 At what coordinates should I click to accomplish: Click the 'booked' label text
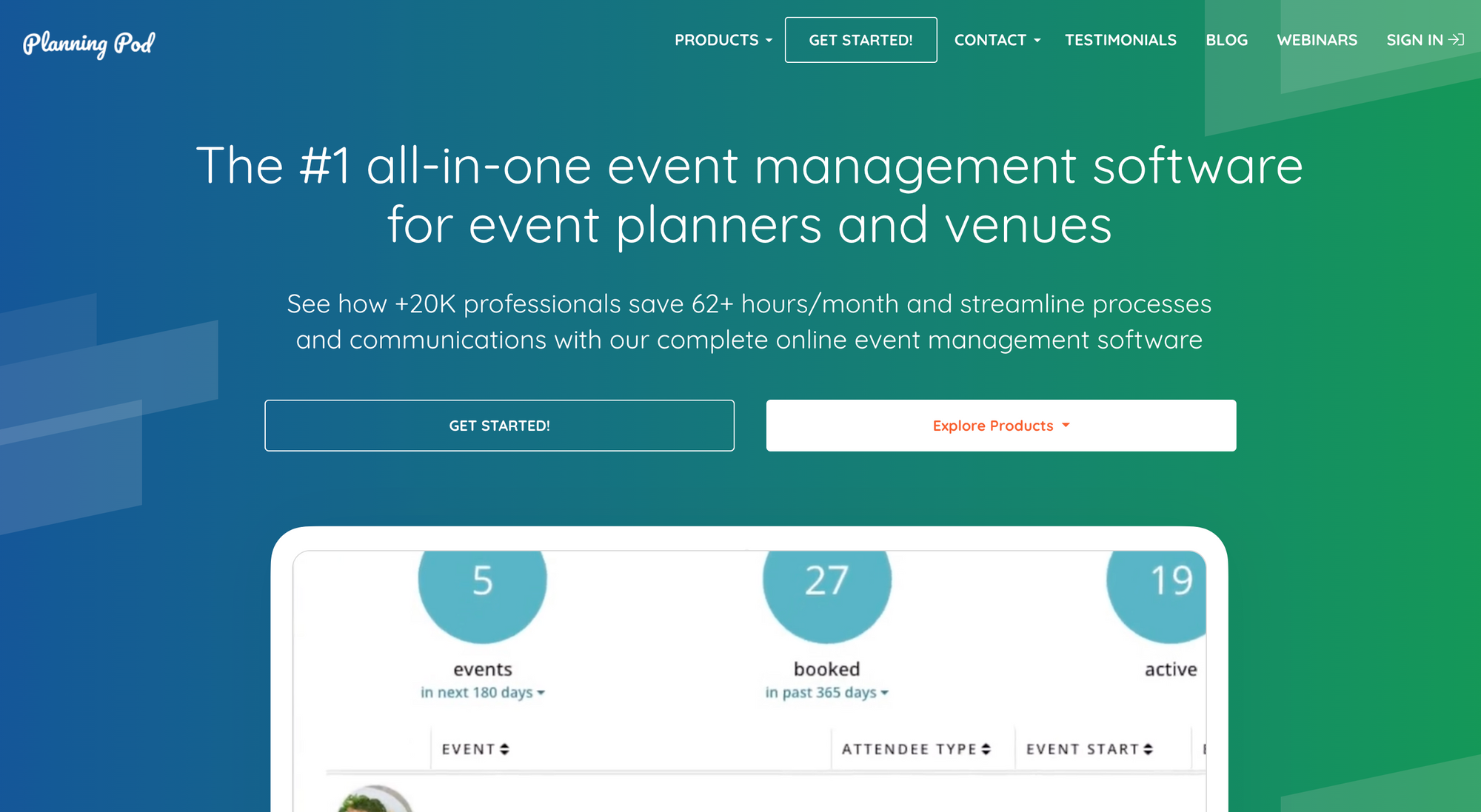pyautogui.click(x=826, y=669)
